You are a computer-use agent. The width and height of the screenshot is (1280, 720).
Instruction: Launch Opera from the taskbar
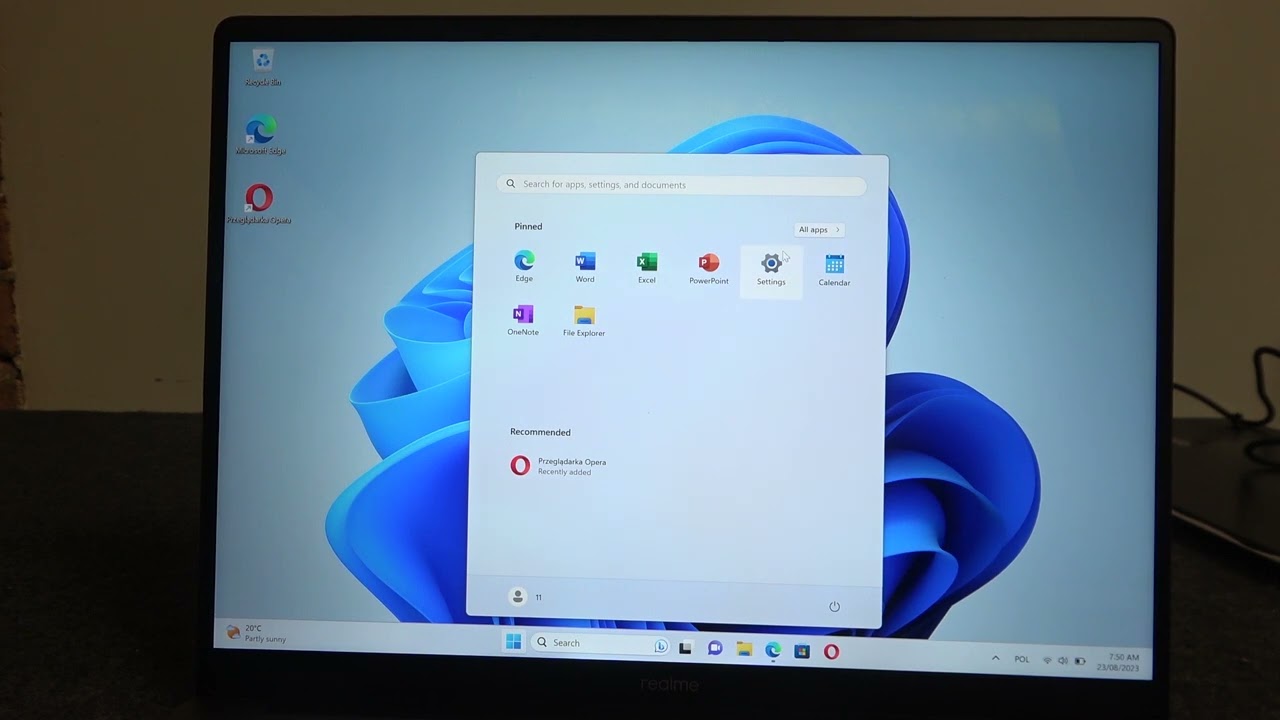831,651
